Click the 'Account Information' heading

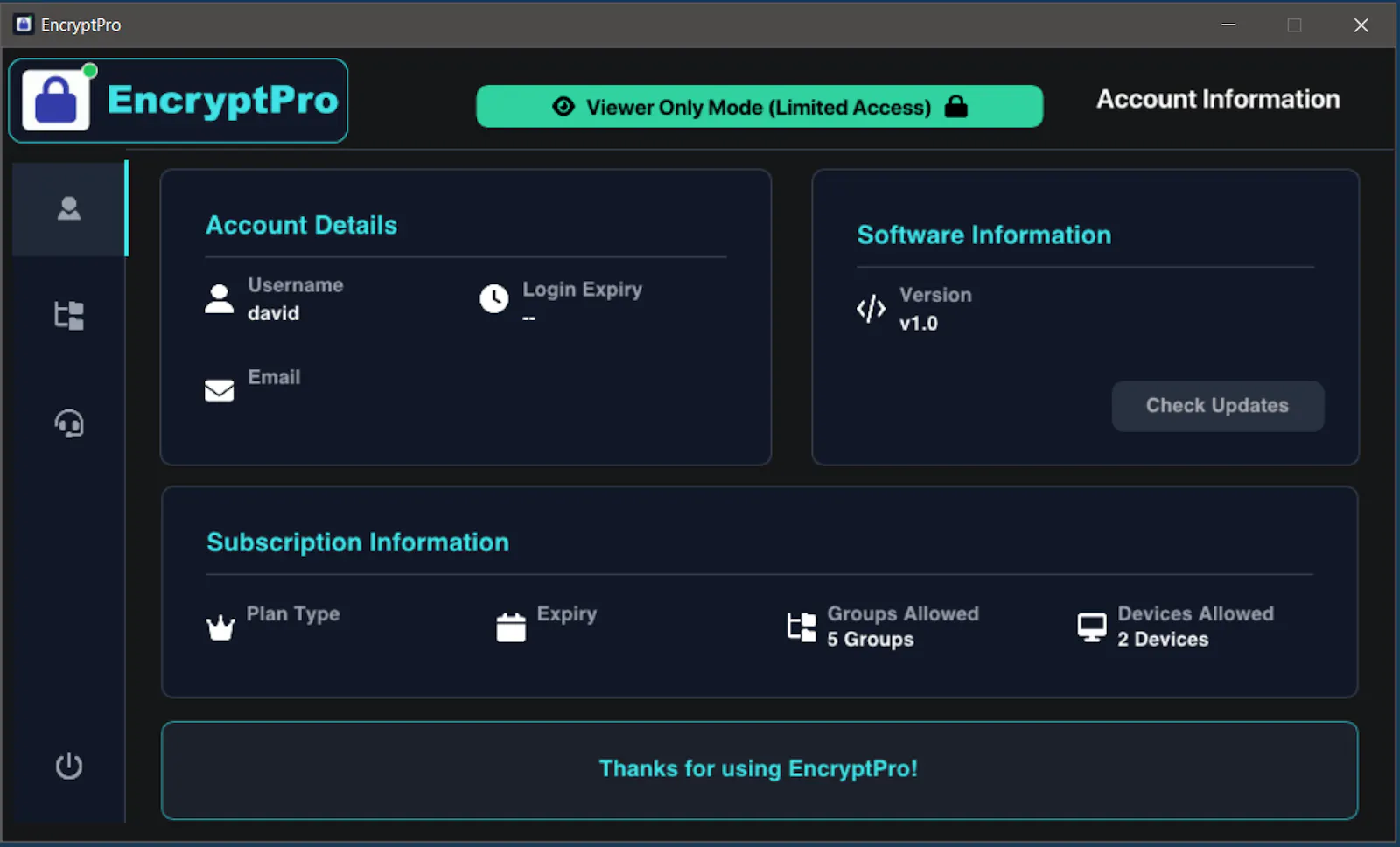coord(1218,99)
